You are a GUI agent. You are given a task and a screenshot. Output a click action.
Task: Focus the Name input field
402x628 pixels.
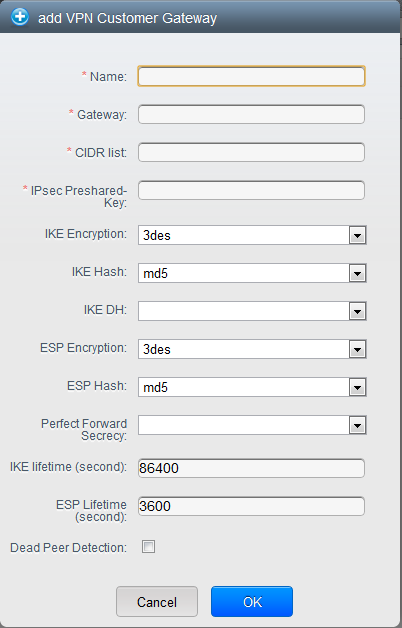251,76
